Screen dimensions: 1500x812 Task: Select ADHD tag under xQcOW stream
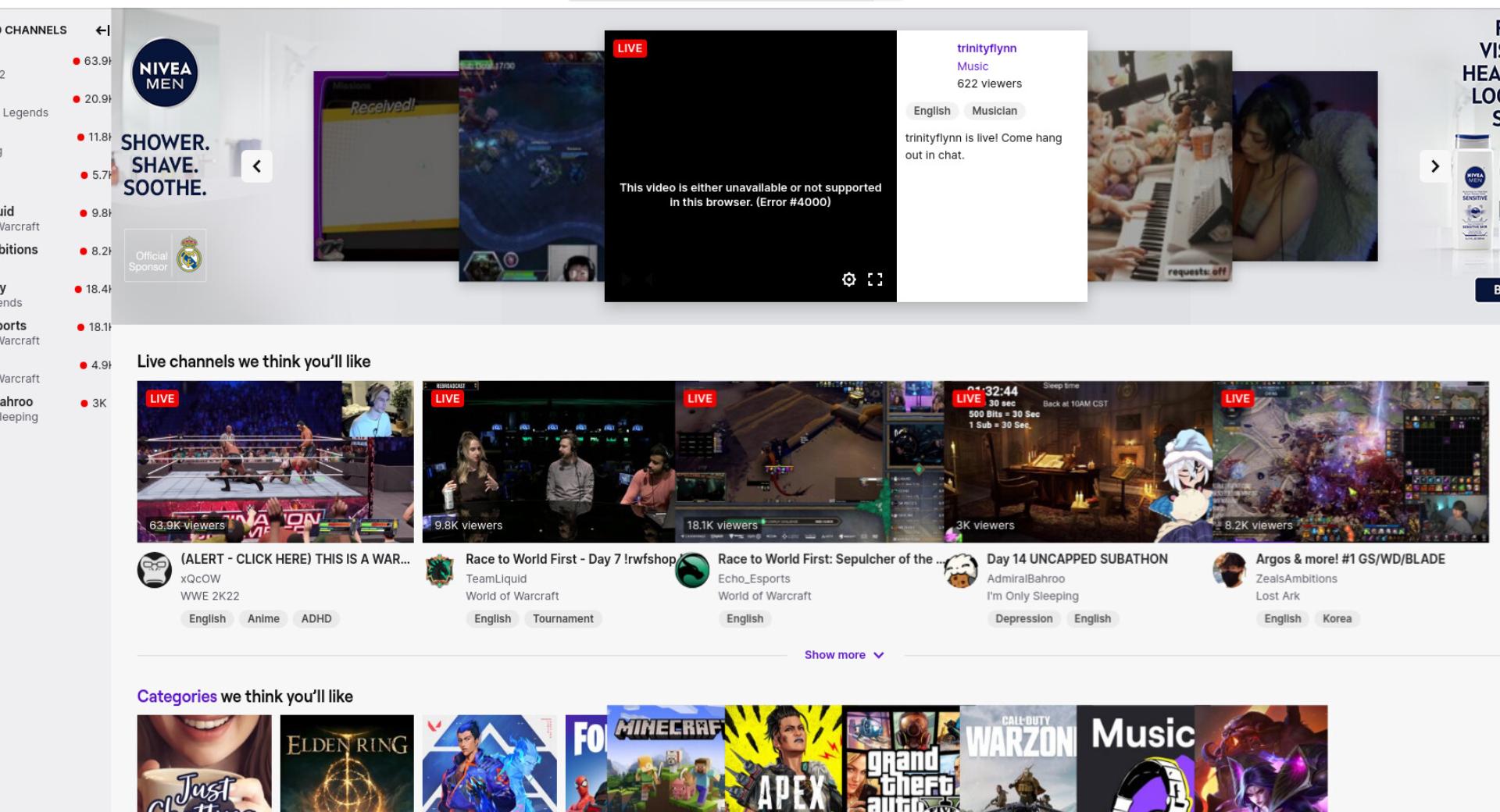(x=316, y=619)
